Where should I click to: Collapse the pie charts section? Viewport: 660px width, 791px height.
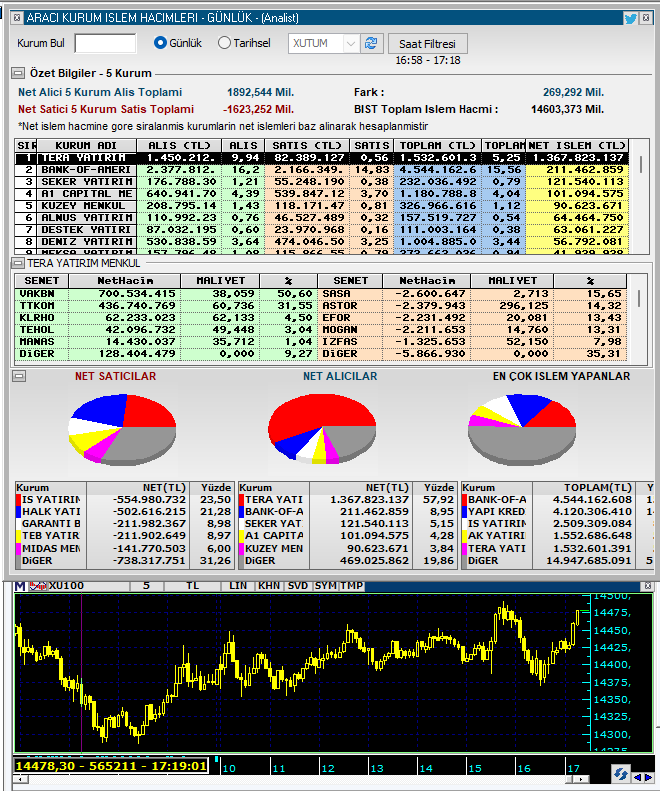tap(19, 376)
